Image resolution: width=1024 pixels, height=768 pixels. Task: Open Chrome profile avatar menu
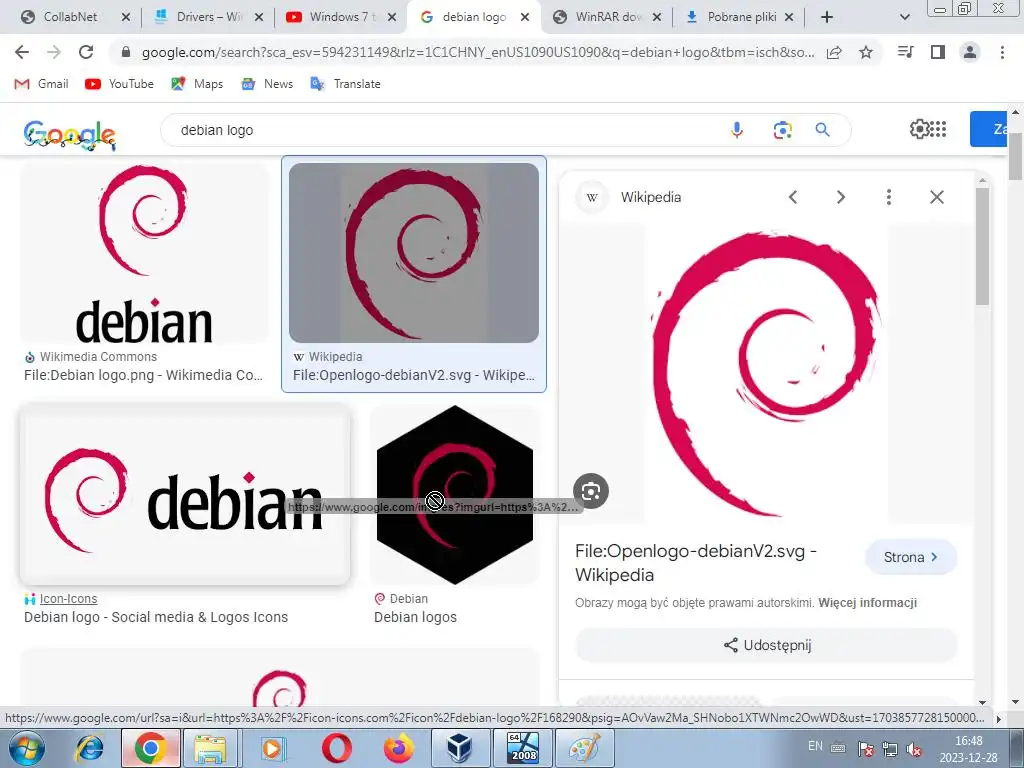(970, 52)
